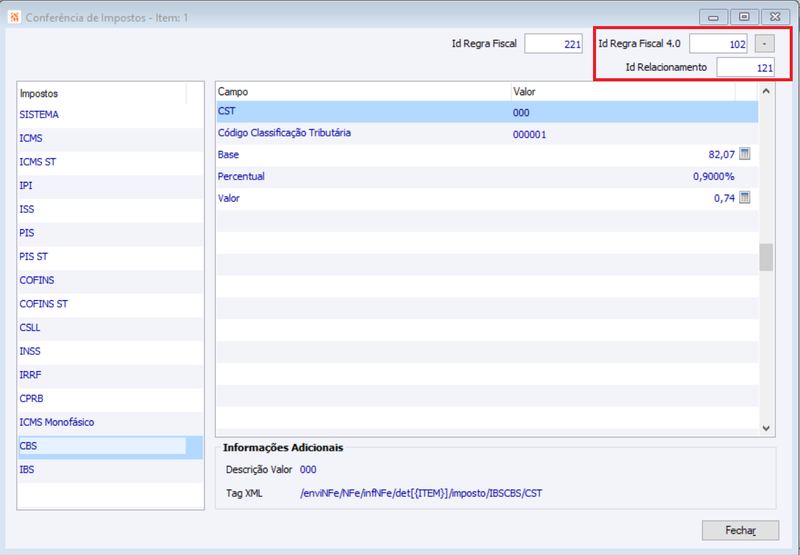This screenshot has height=555, width=800.
Task: Click the Id Relacionamento input field
Action: click(745, 67)
